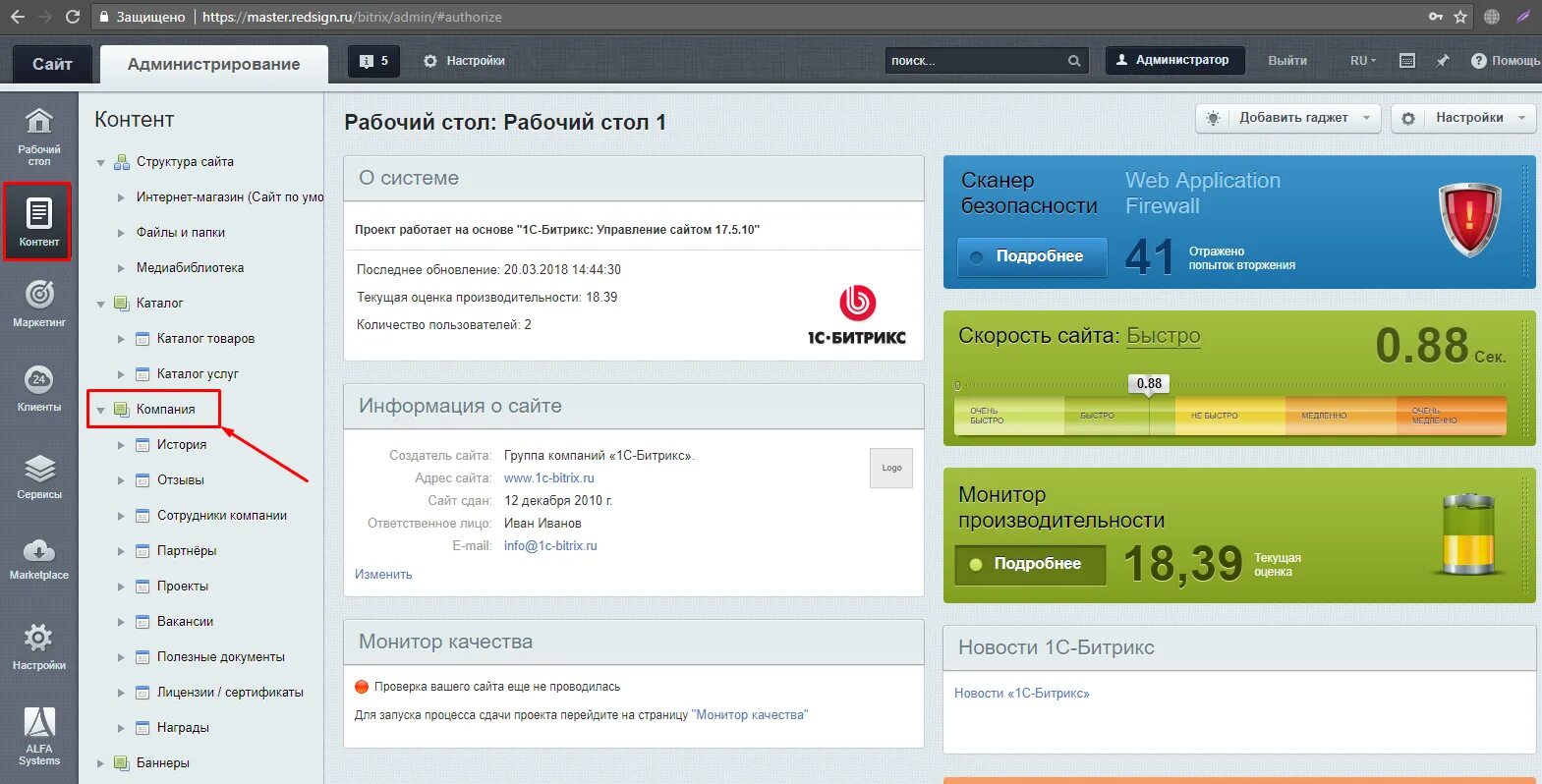
Task: Switch to the Администрирование tab
Action: [x=214, y=64]
